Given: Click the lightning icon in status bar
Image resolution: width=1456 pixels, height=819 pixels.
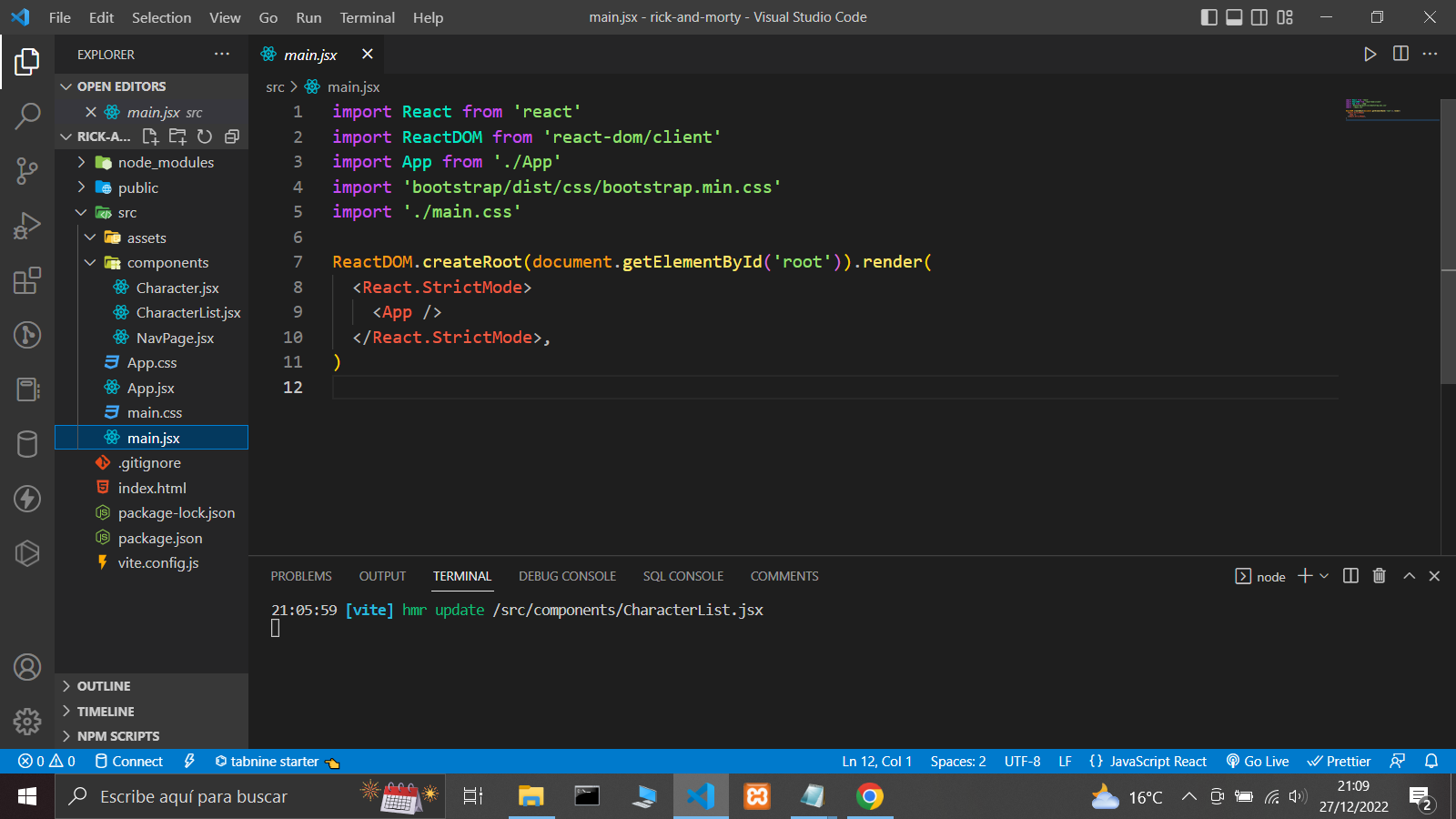Looking at the screenshot, I should (189, 762).
